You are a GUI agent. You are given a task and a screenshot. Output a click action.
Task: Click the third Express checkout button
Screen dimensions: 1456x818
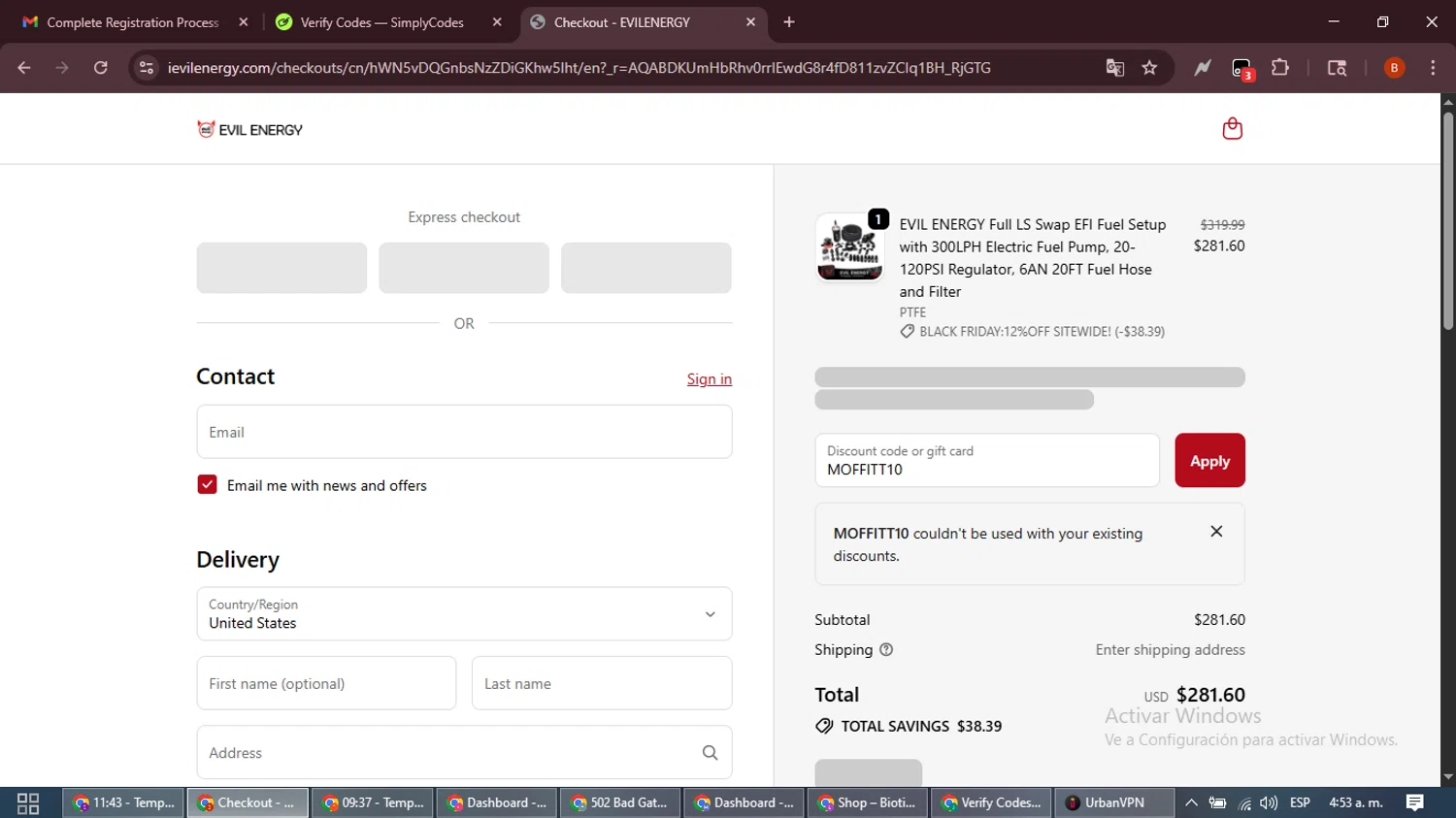tap(646, 268)
